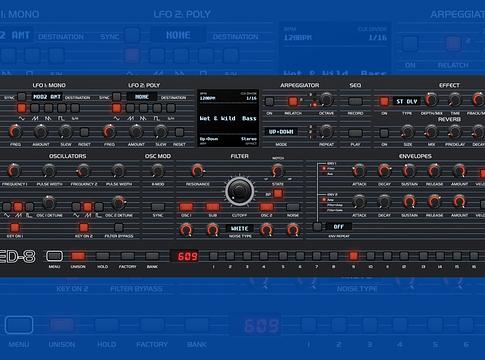Toggle the BANK button
This screenshot has height=360, width=485.
152,256
